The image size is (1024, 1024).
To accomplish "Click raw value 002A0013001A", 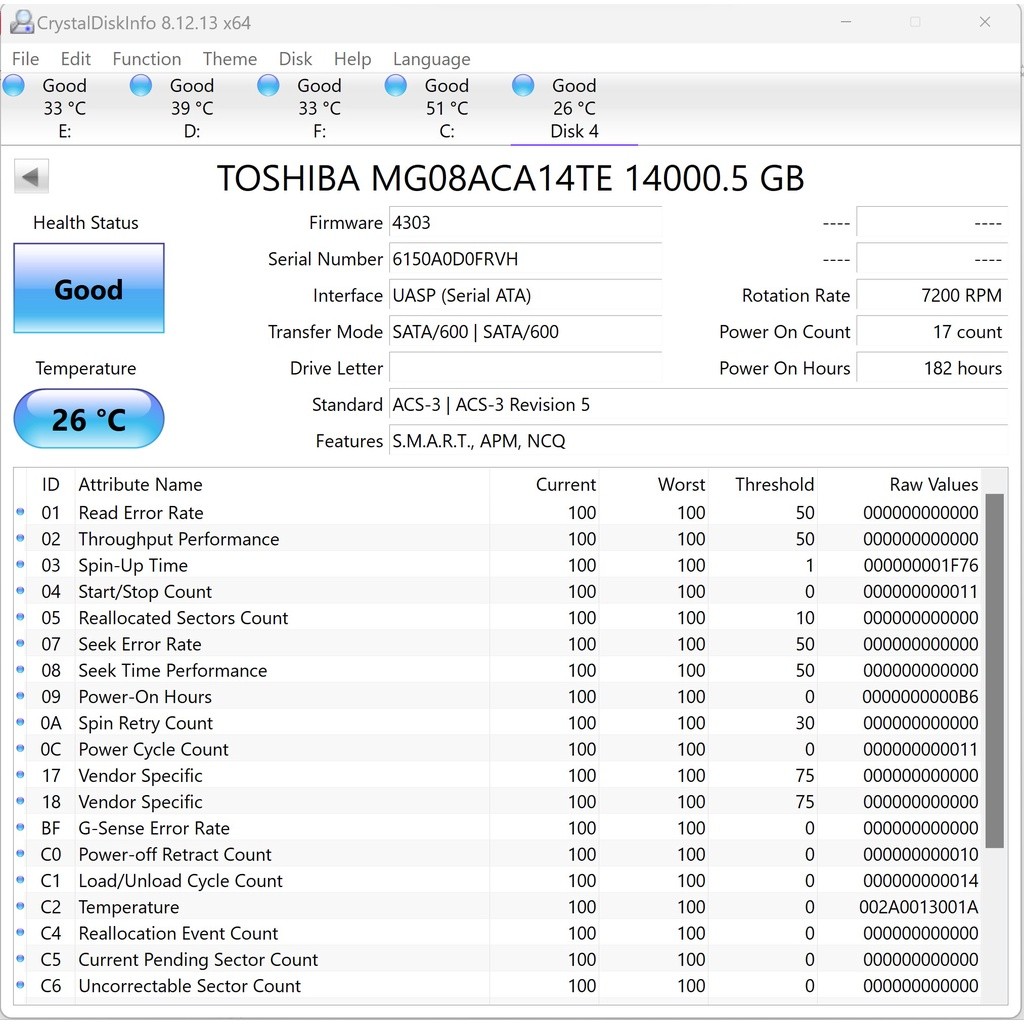I will pos(919,907).
